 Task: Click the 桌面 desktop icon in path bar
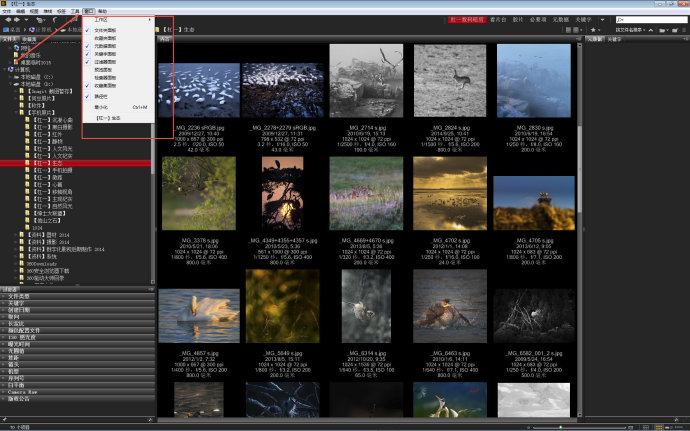pos(6,29)
